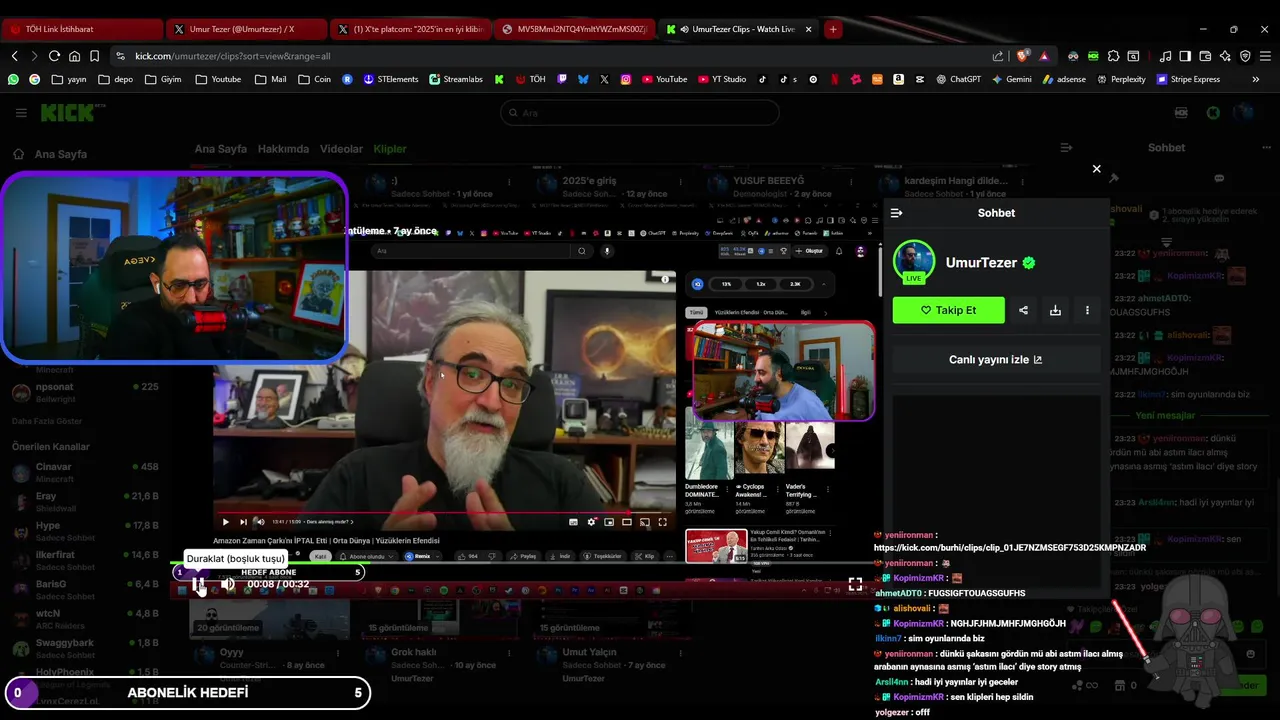This screenshot has height=720, width=1280.
Task: Open the Coin bookmarks folder
Action: pyautogui.click(x=314, y=79)
